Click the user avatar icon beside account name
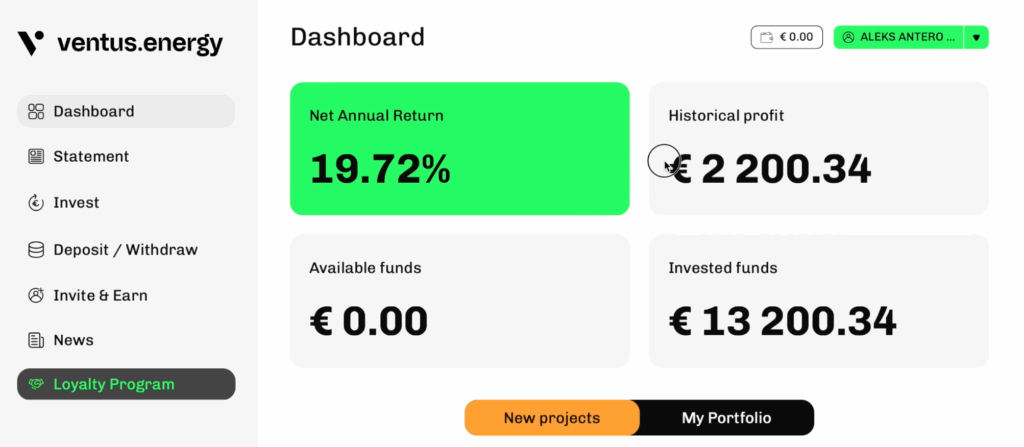This screenshot has height=447, width=1024. [x=848, y=37]
